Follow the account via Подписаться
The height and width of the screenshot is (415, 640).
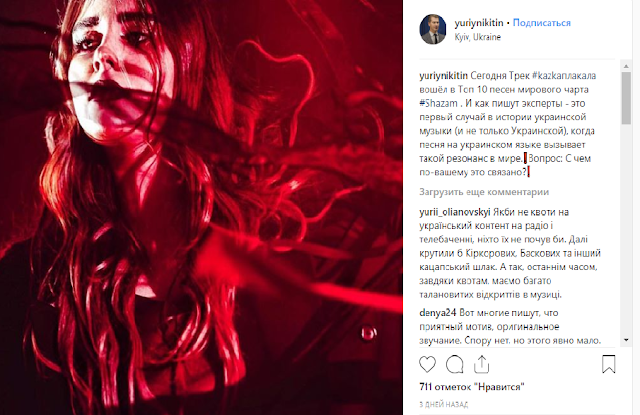[x=542, y=23]
